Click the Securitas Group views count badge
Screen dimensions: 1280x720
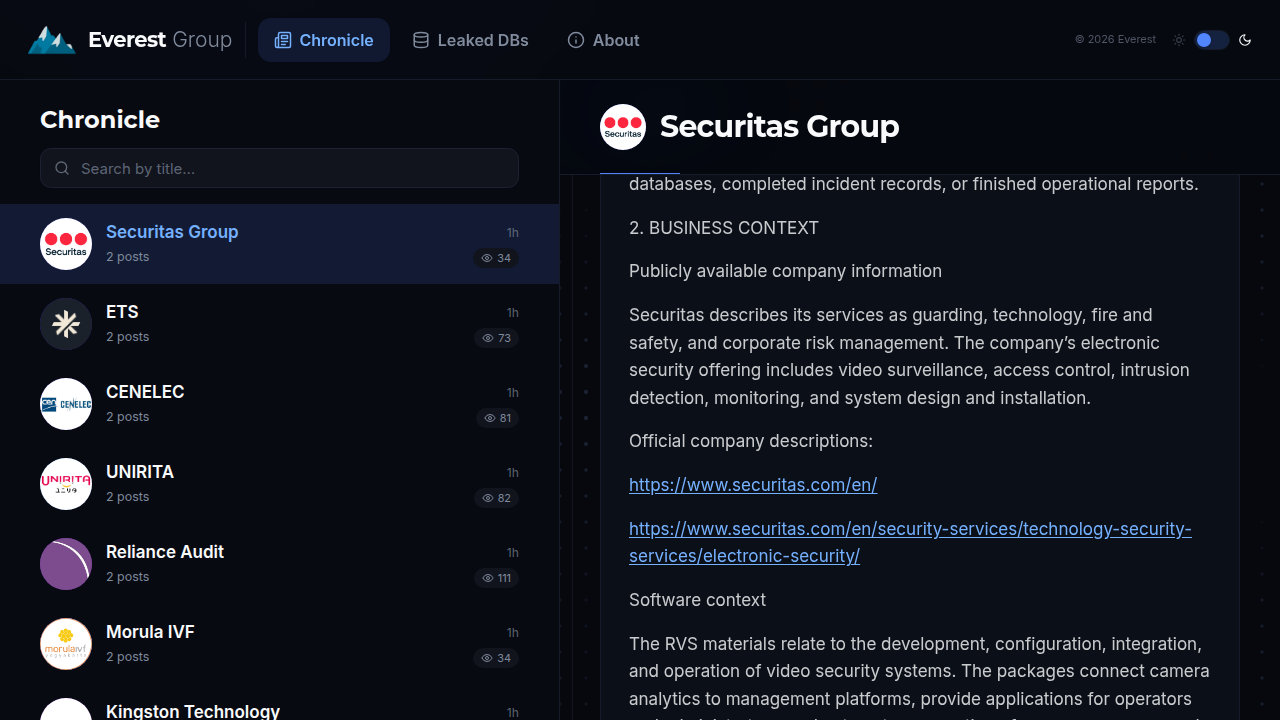(x=496, y=258)
